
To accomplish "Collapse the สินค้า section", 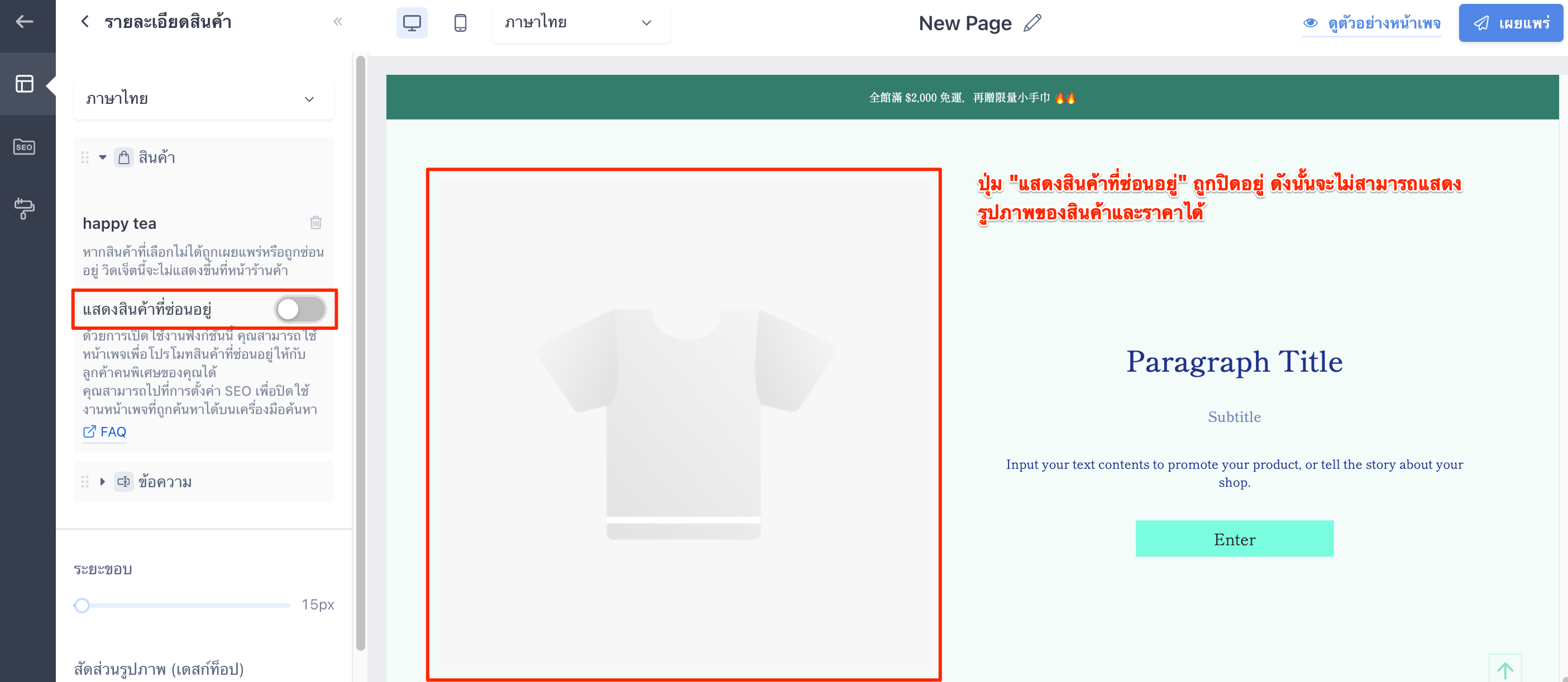I will (x=103, y=157).
